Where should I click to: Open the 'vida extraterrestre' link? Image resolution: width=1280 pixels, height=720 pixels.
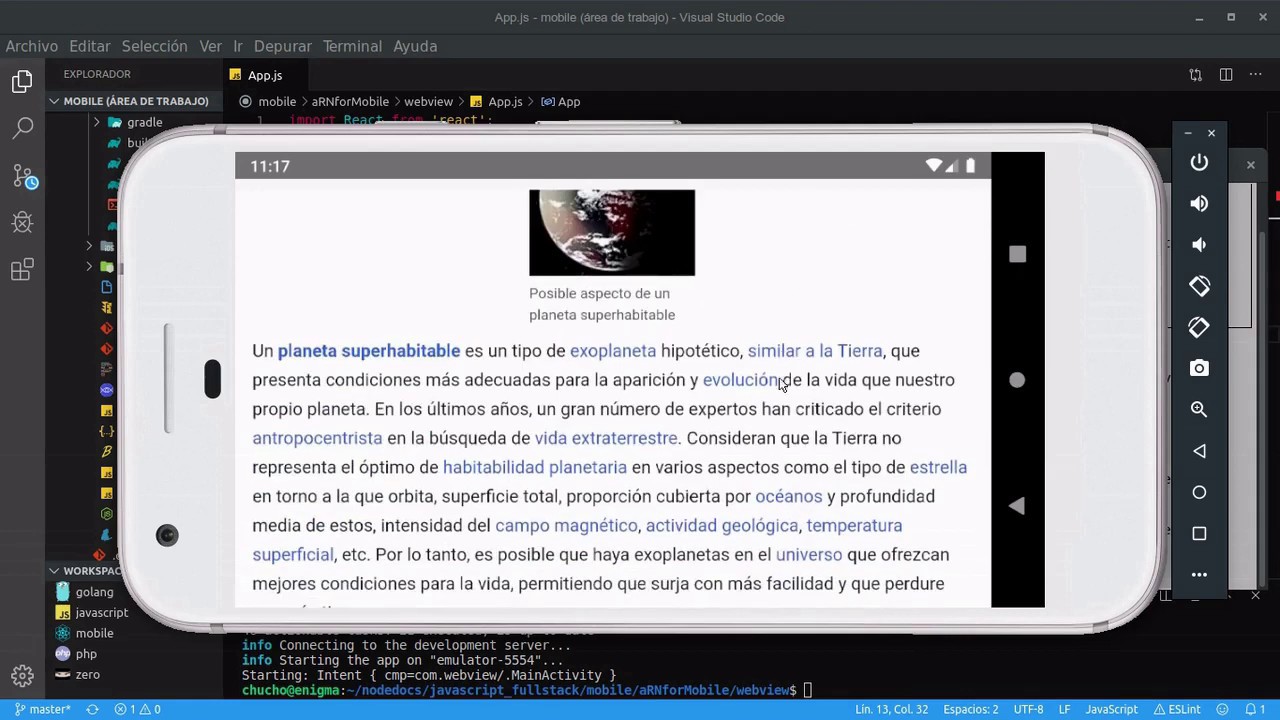606,438
